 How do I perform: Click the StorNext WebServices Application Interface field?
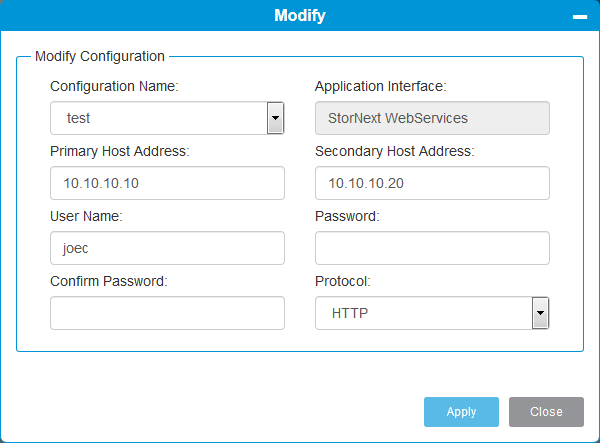(432, 118)
